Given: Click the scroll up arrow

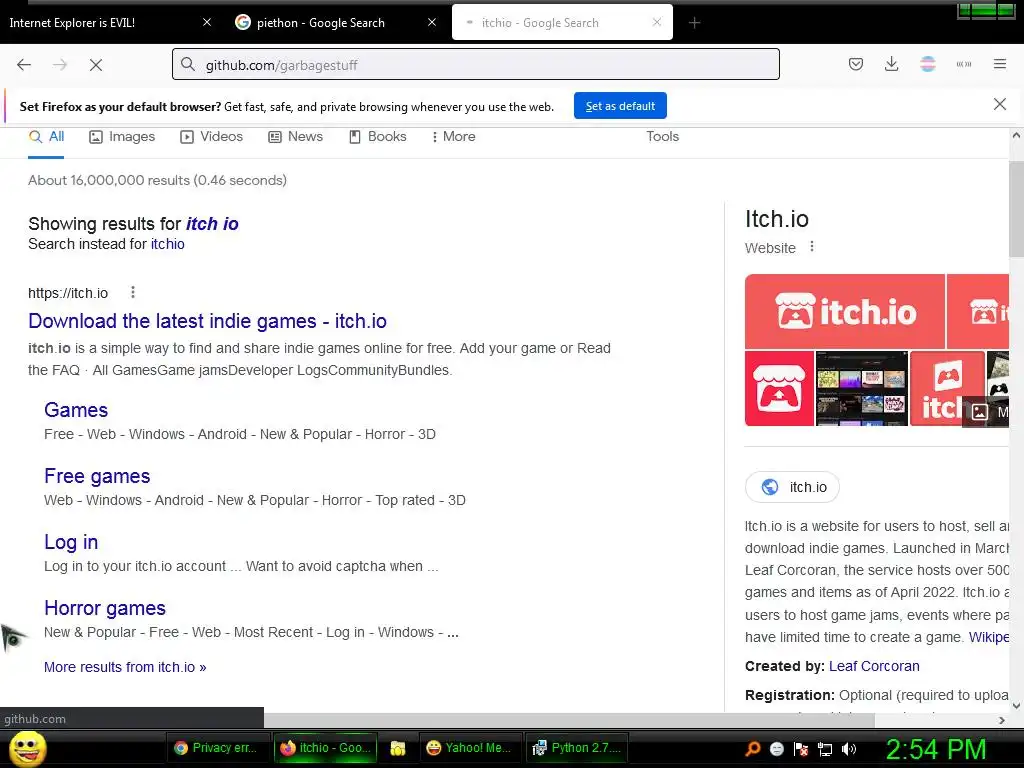Looking at the screenshot, I should click(1016, 136).
